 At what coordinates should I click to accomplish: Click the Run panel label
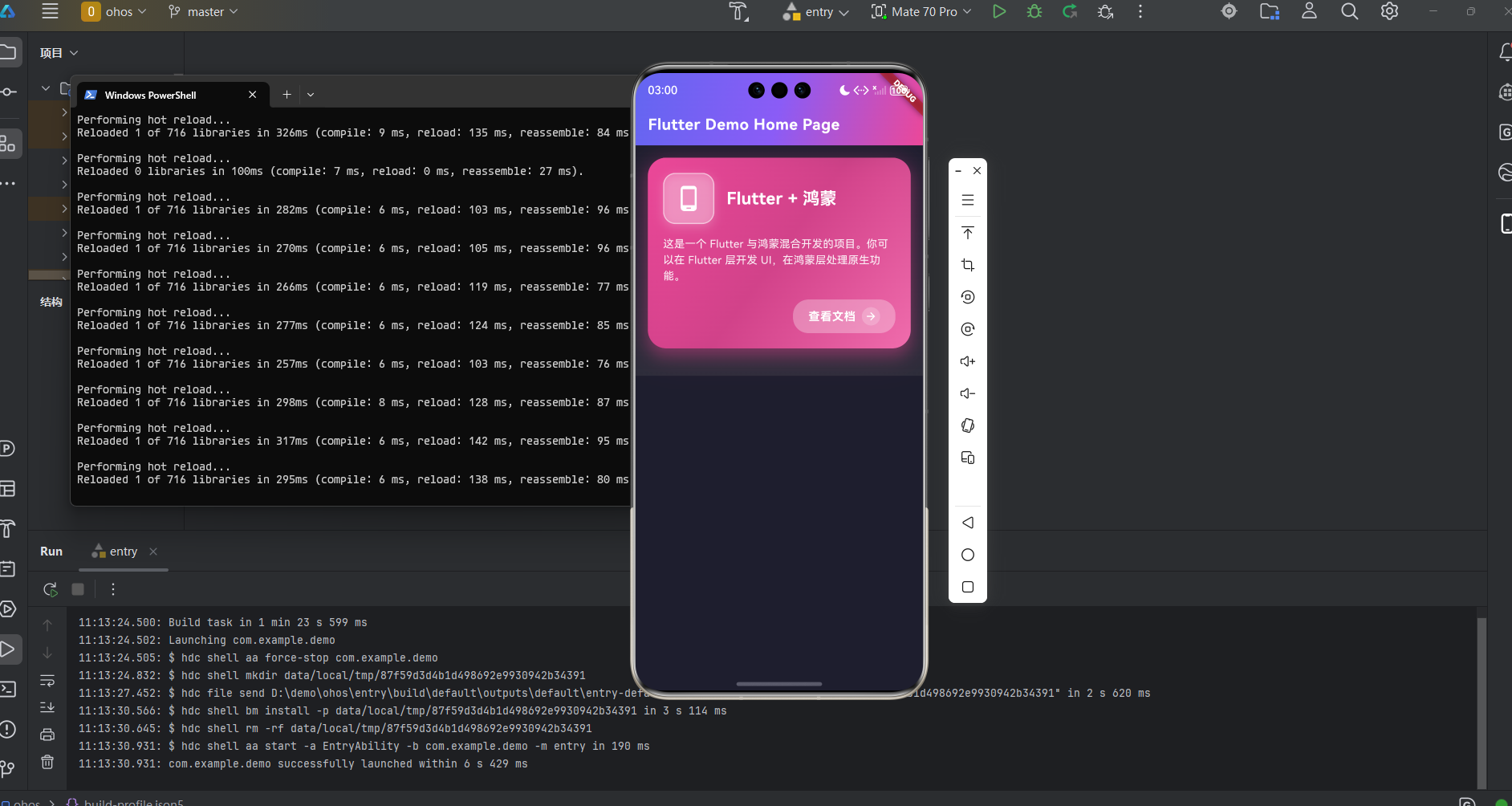pyautogui.click(x=51, y=552)
